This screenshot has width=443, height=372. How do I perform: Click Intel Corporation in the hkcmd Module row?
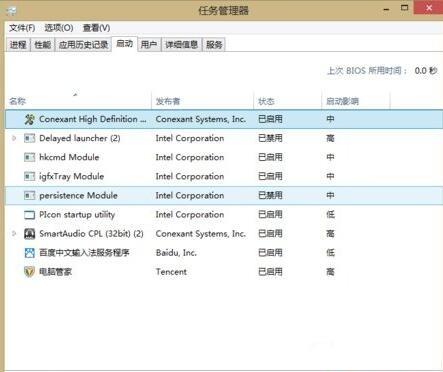[190, 157]
